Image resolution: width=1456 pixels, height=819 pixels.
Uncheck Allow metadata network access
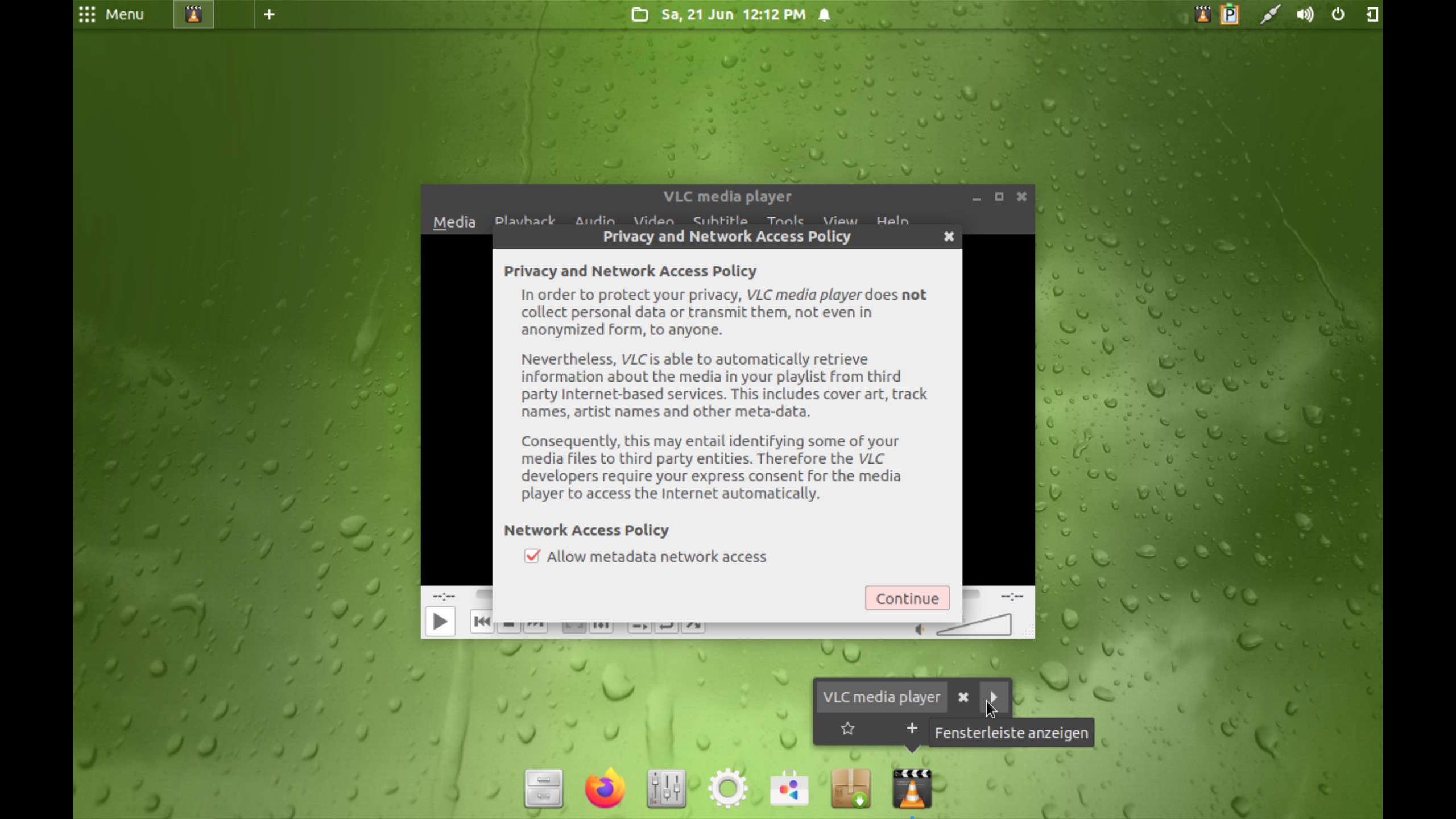532,556
